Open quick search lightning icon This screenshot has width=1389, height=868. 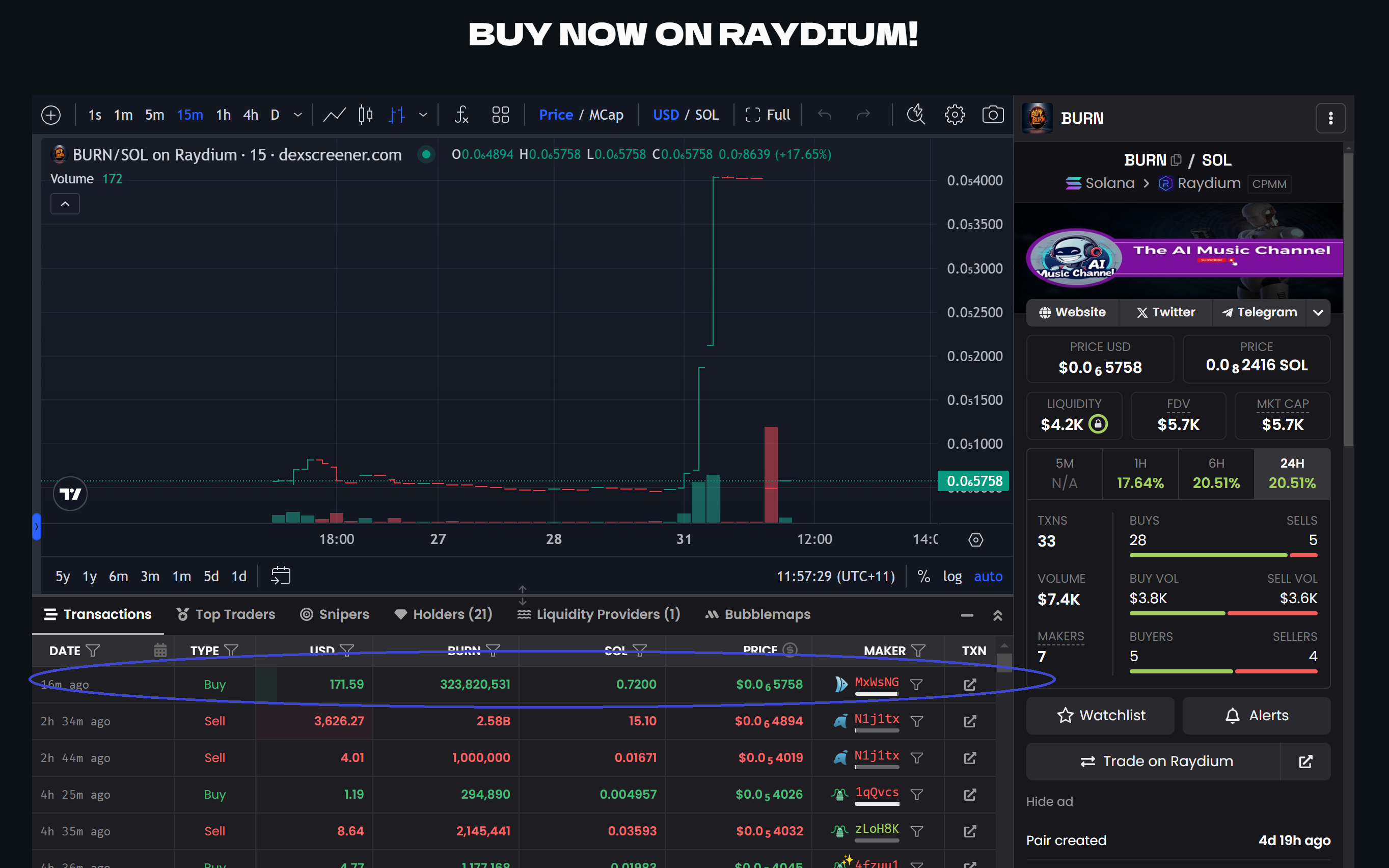[916, 115]
